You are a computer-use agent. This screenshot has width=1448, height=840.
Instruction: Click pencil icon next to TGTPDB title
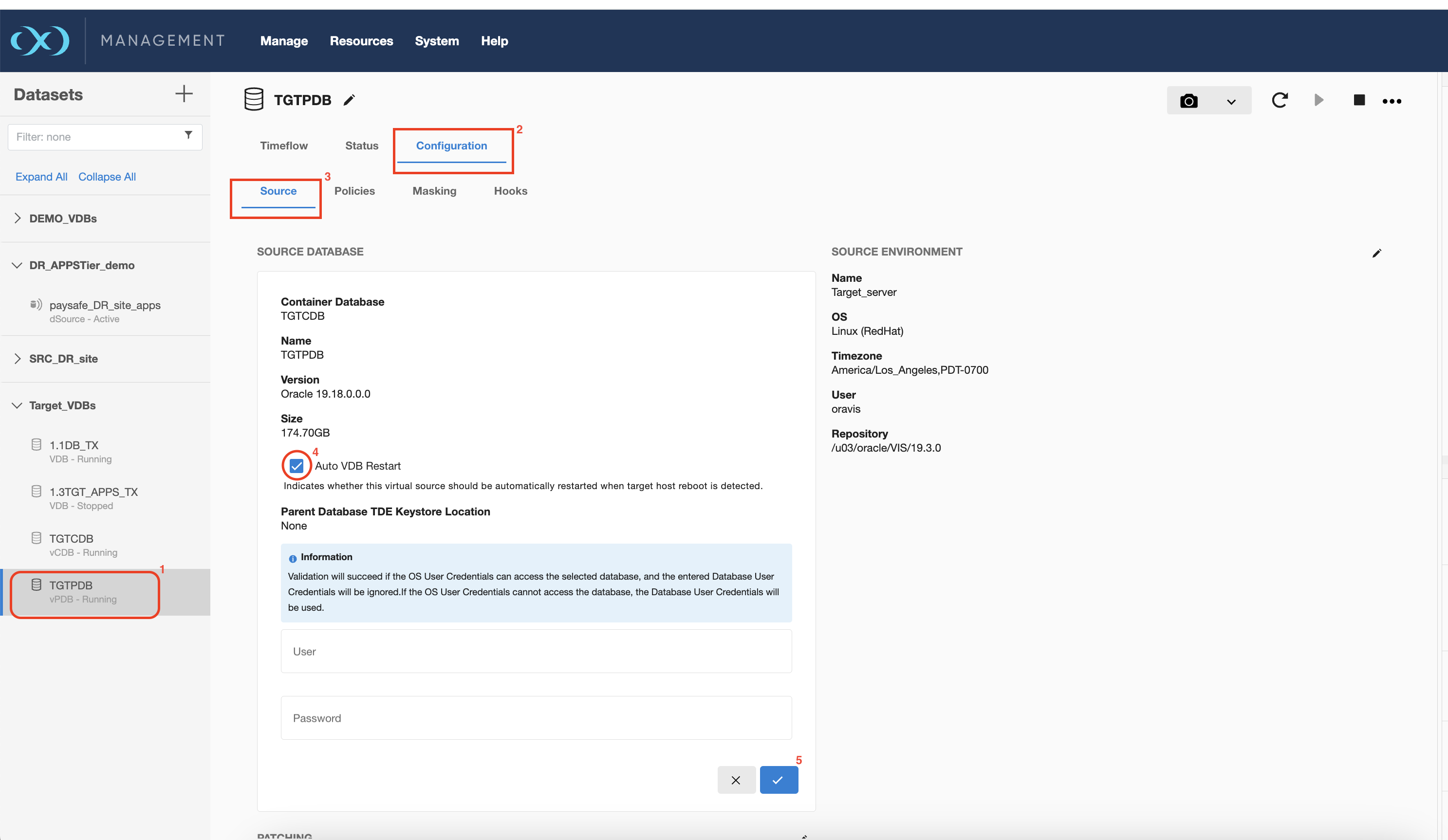(x=349, y=100)
